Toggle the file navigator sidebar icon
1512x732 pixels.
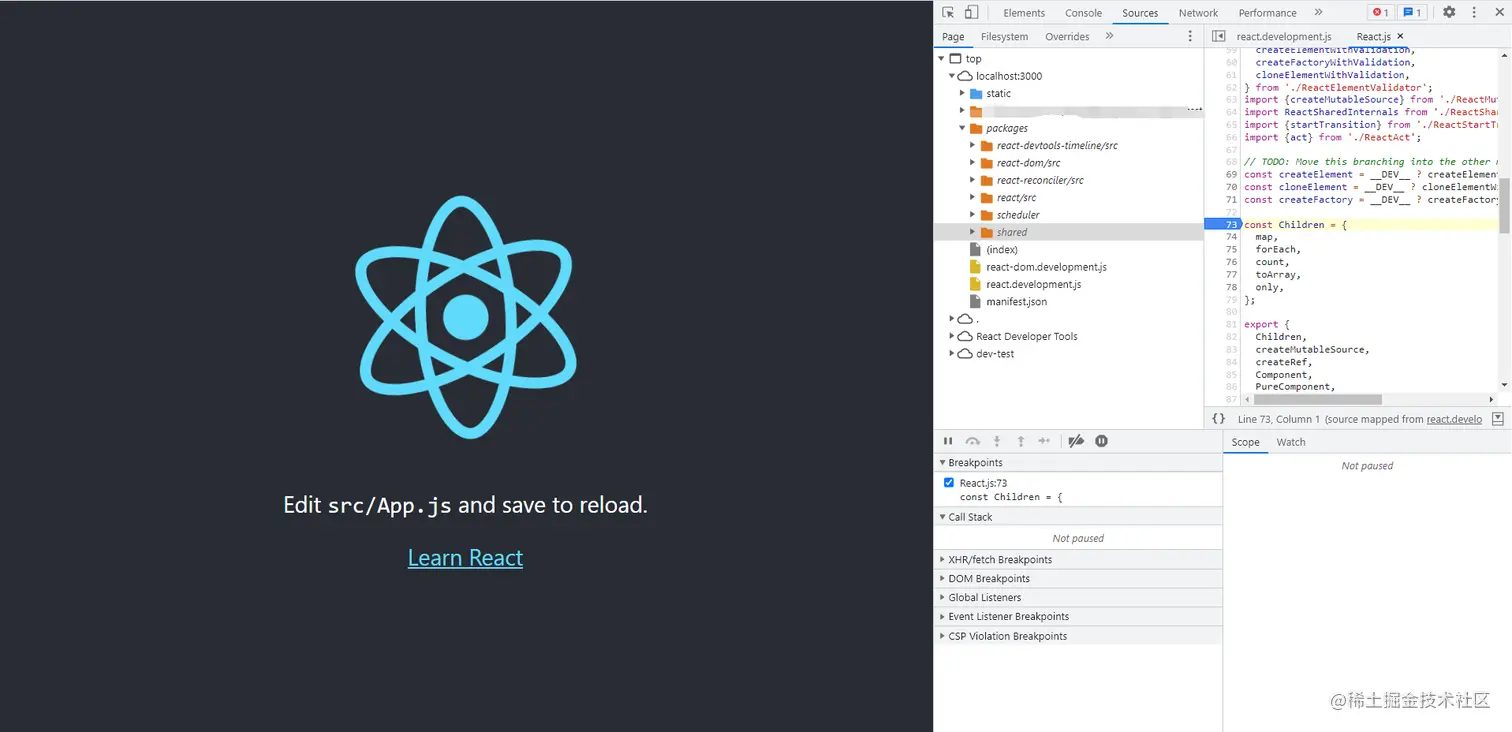pyautogui.click(x=1218, y=36)
